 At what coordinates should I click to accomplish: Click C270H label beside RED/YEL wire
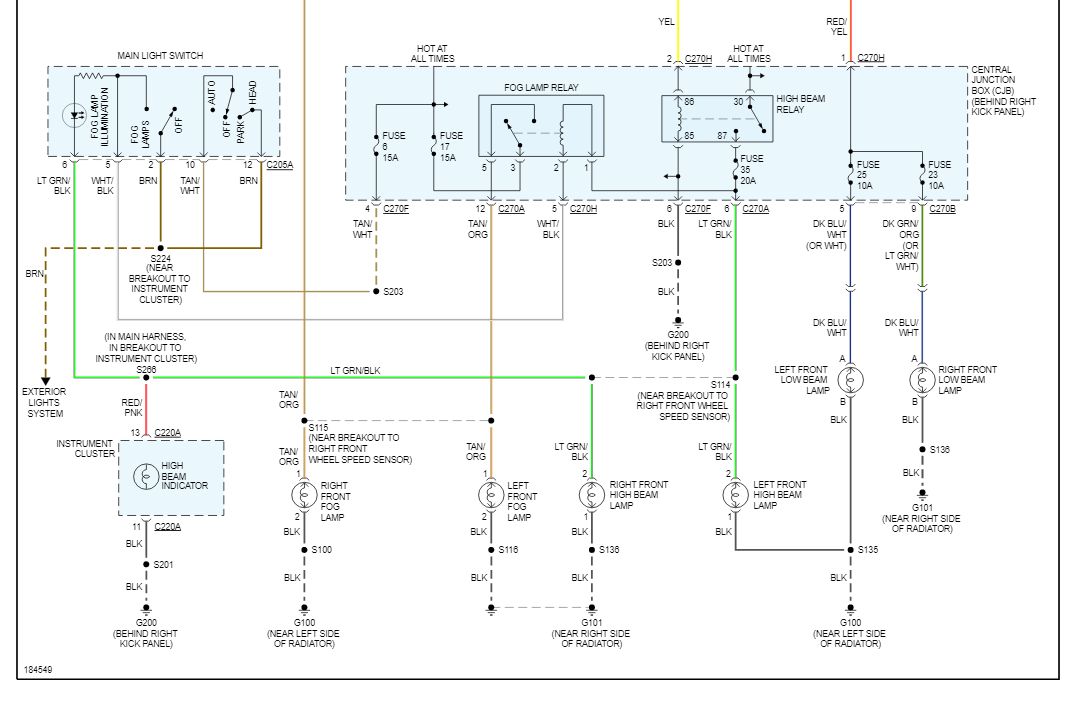click(871, 58)
